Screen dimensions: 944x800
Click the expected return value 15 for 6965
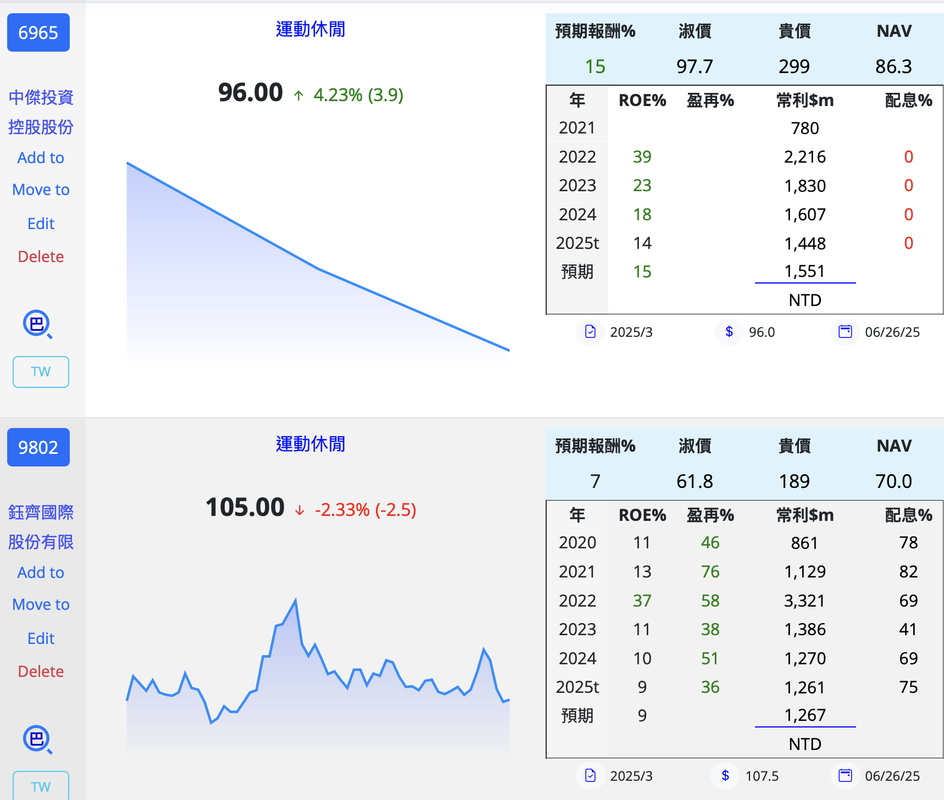tap(595, 66)
